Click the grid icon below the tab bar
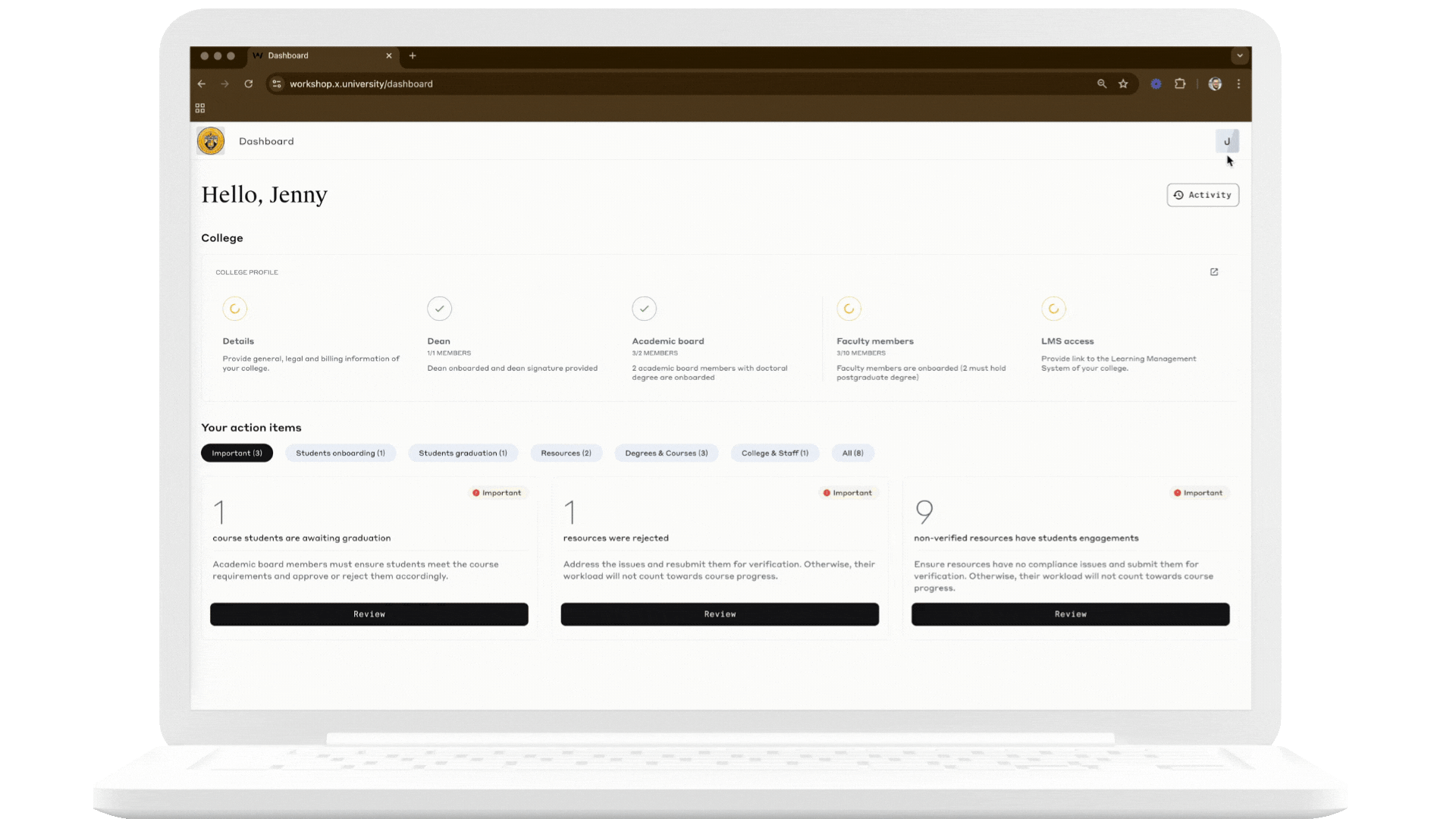This screenshot has height=819, width=1456. click(x=200, y=107)
